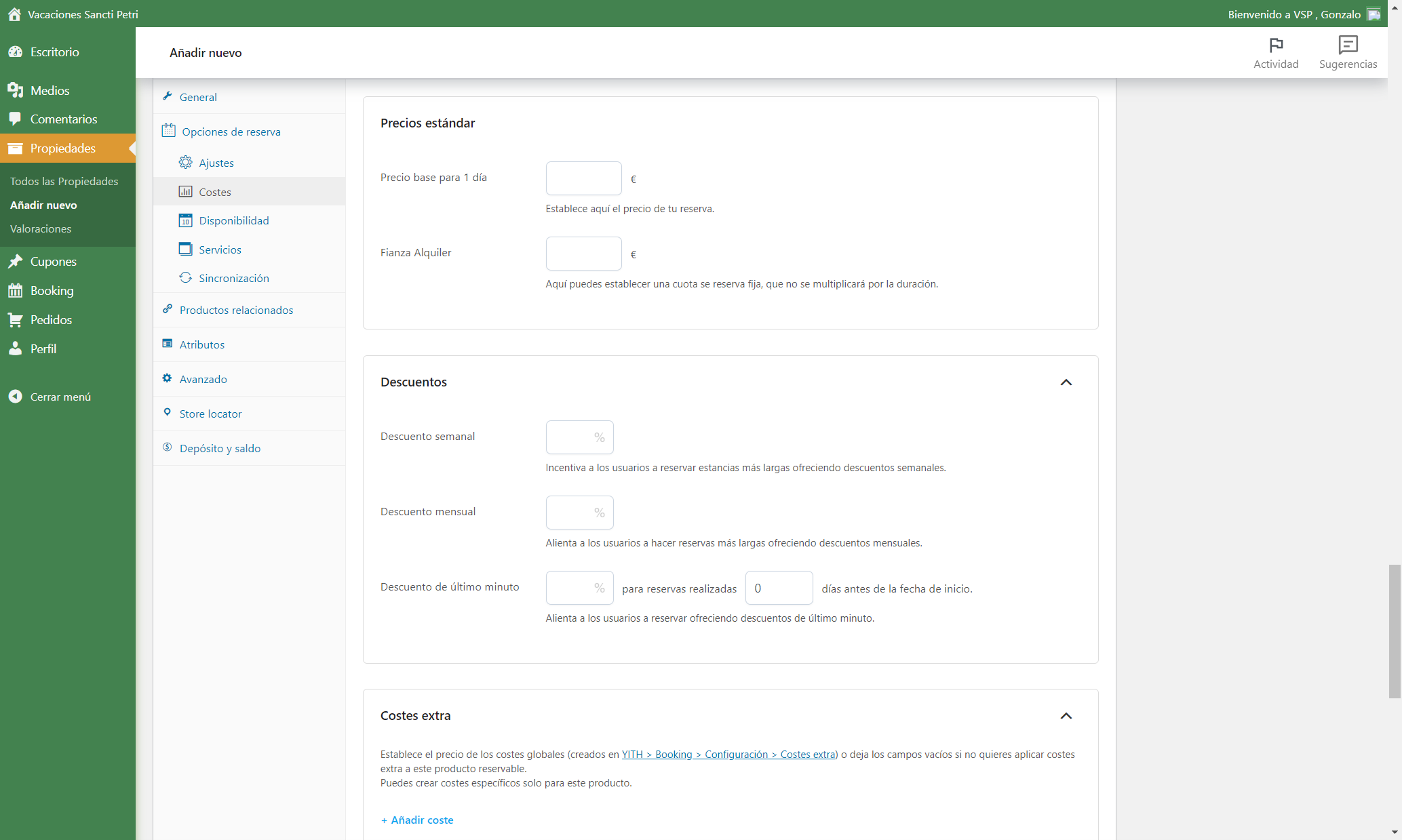This screenshot has width=1402, height=840.
Task: Open the Booking calendar icon in sidebar
Action: click(x=15, y=291)
